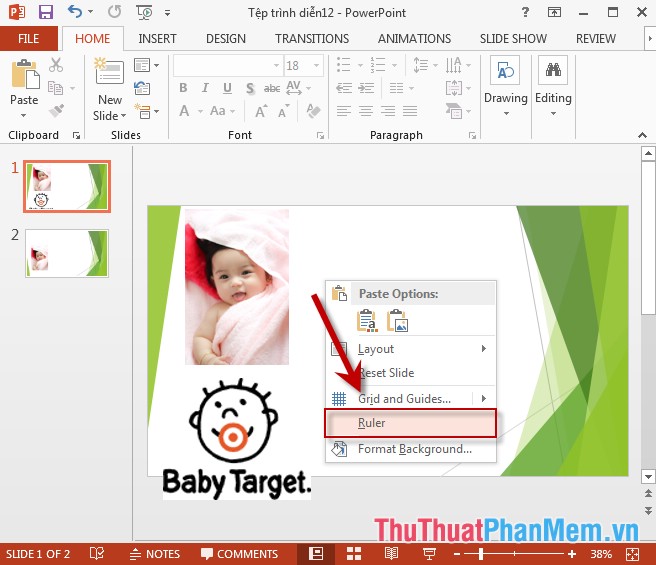Open Change Case Aa menu
The height and width of the screenshot is (565, 656).
pyautogui.click(x=222, y=111)
